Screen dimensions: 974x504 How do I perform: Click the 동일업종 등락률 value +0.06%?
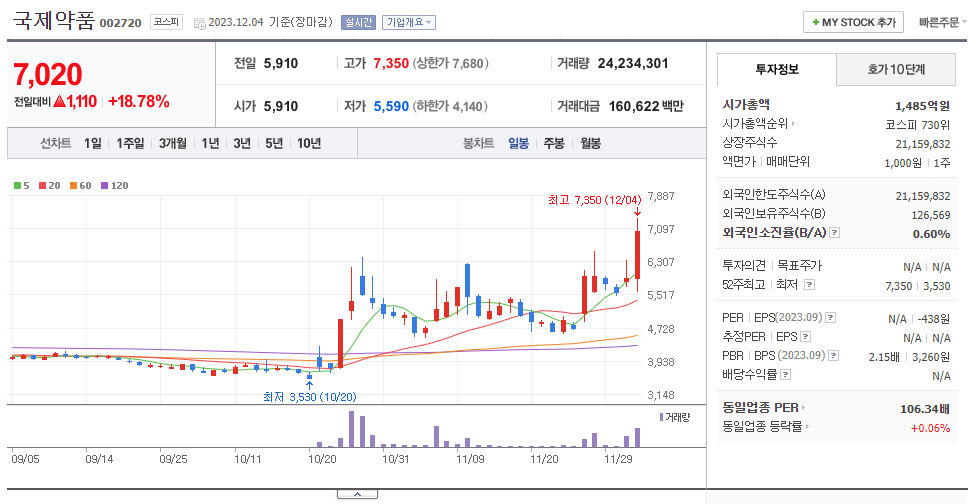coord(931,428)
